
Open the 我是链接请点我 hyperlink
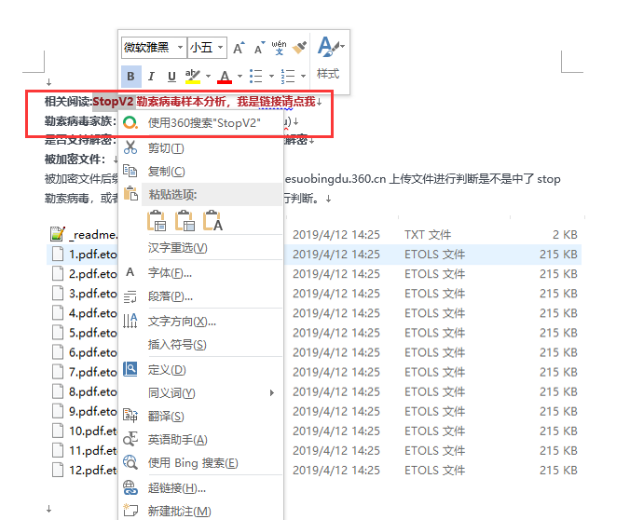click(276, 101)
